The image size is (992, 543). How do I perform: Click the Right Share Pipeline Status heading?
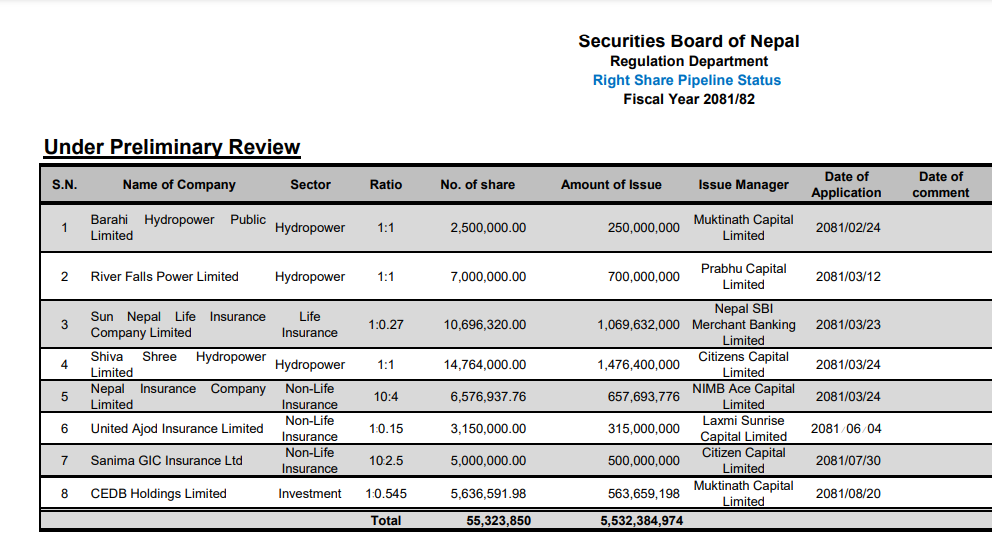tap(686, 80)
